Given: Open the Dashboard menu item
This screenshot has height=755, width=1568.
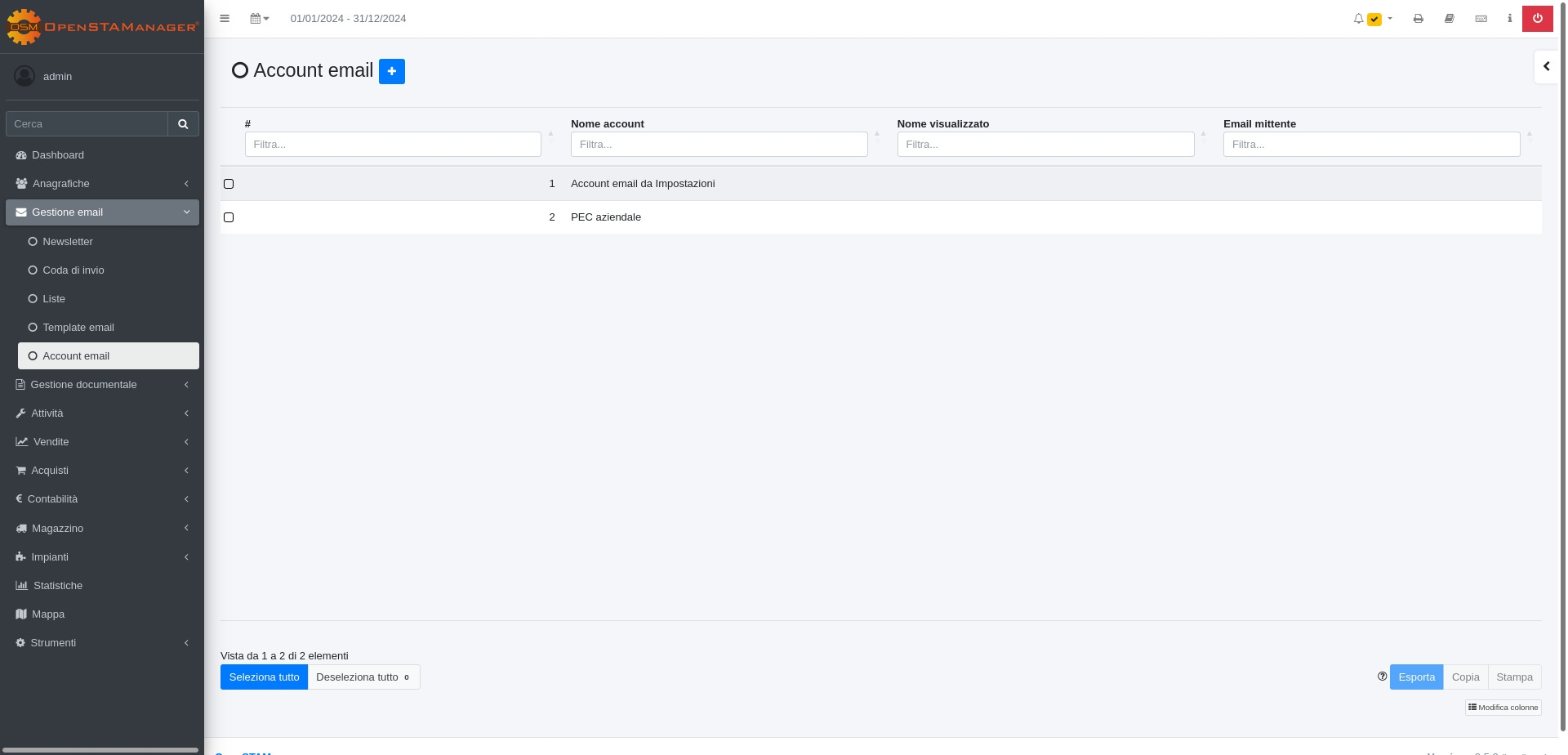Looking at the screenshot, I should pos(58,155).
